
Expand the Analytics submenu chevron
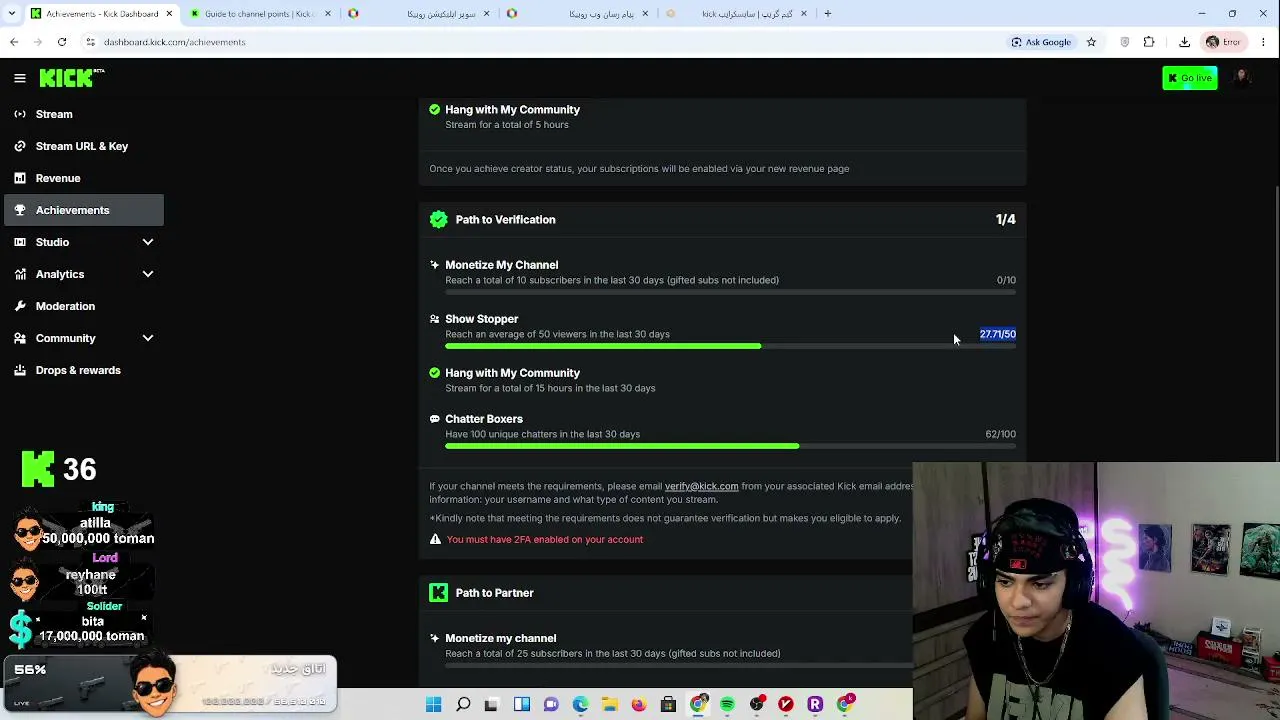[148, 274]
